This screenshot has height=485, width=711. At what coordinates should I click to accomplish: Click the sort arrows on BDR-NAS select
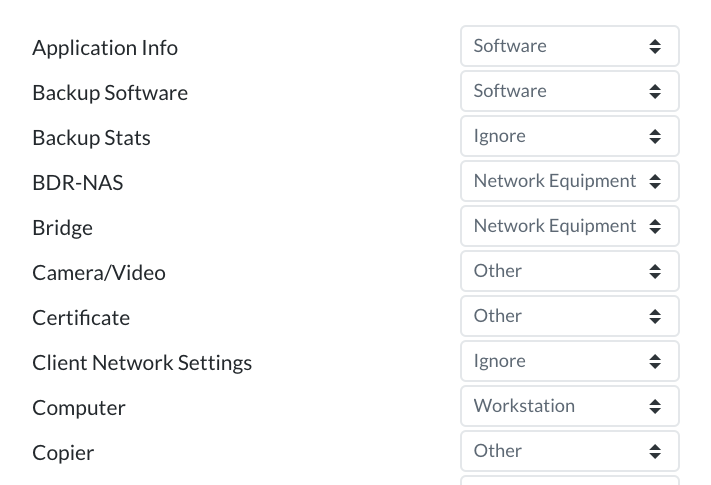tap(655, 181)
